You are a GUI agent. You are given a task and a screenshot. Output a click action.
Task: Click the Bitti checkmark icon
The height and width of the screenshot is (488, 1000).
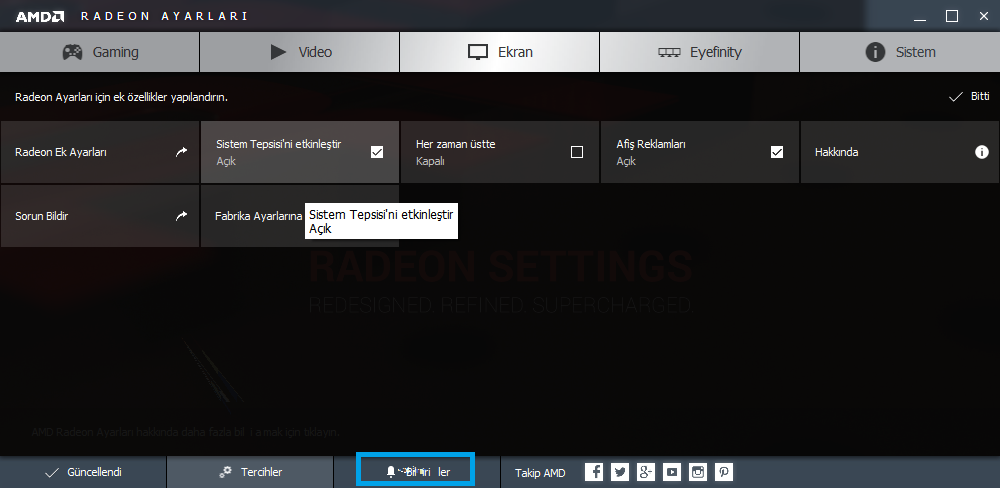[955, 97]
